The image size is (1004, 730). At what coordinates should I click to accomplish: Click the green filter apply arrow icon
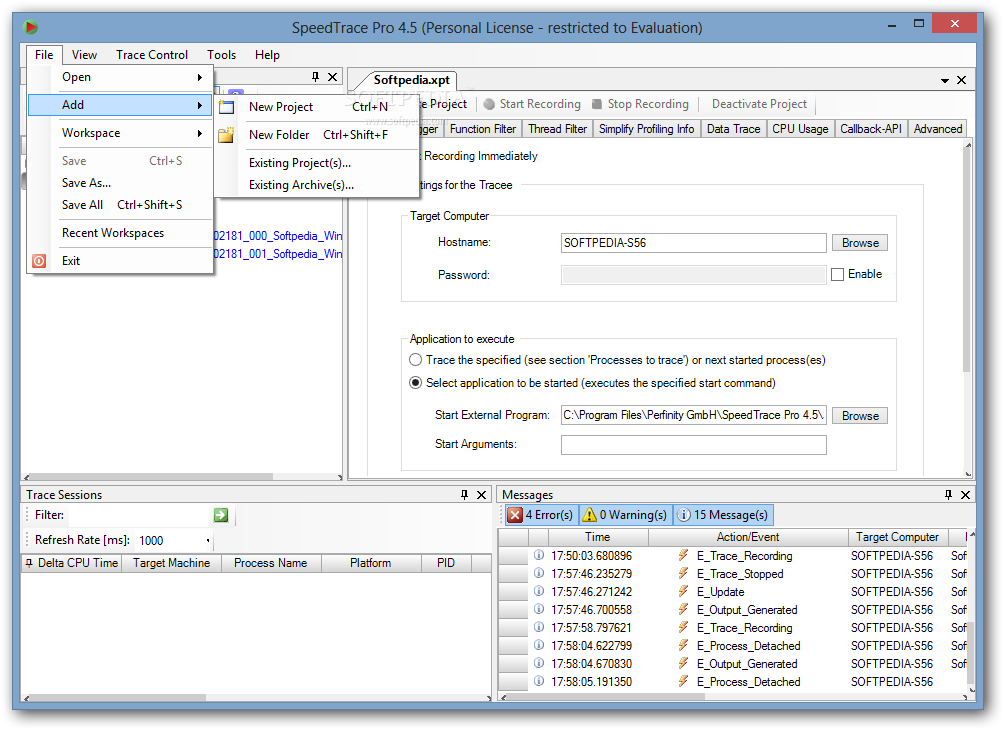[x=221, y=515]
